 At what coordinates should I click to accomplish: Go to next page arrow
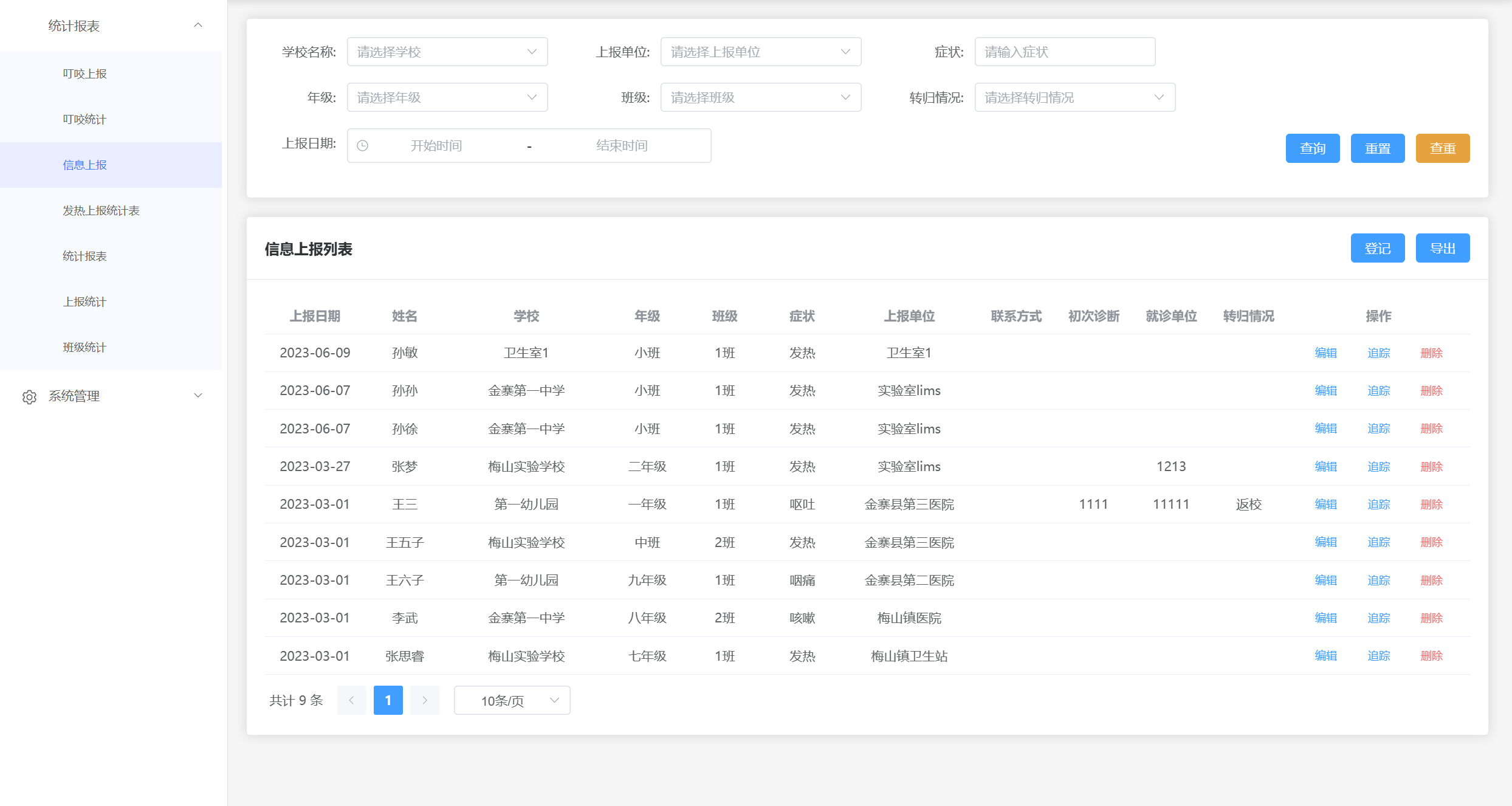(x=425, y=700)
